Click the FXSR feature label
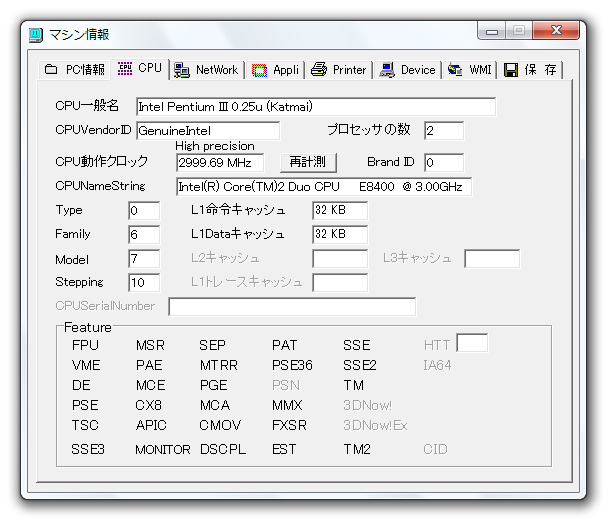610x523 pixels. 289,425
